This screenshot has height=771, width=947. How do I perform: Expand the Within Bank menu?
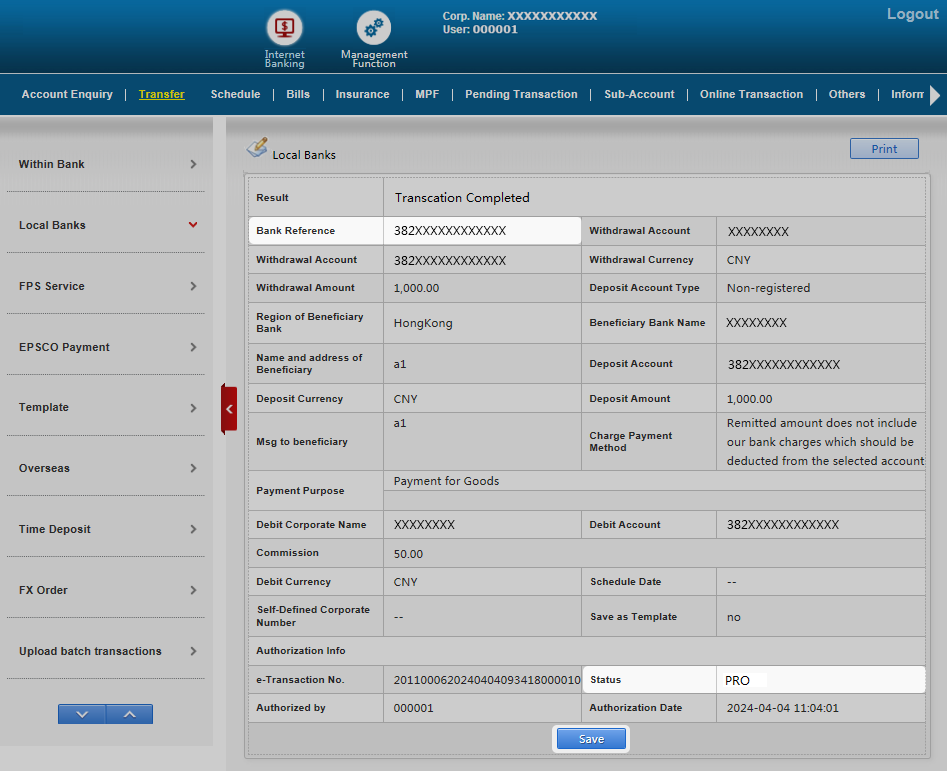[x=108, y=164]
